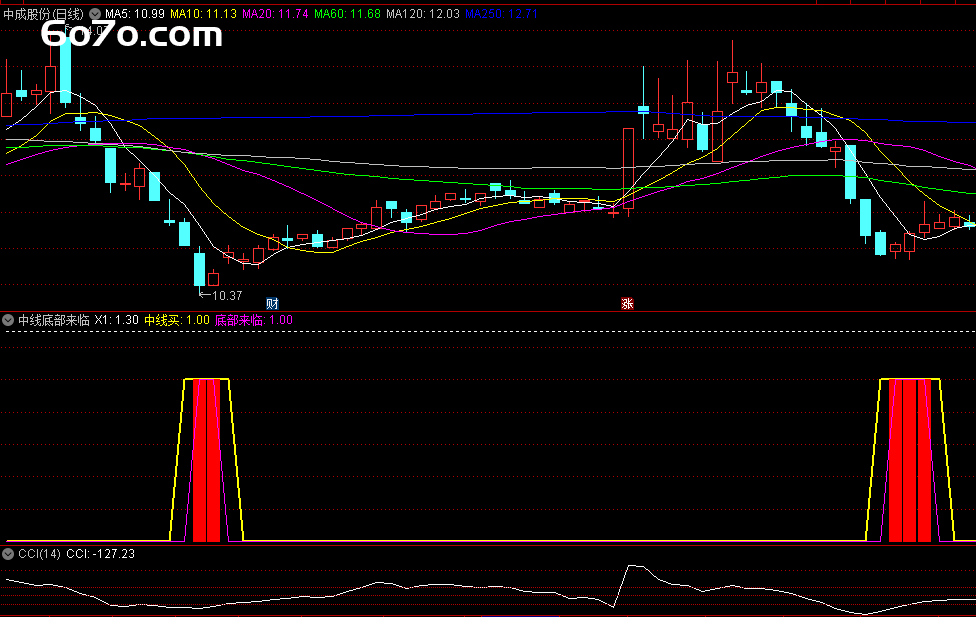Click the CCI: -127.23 reading

tap(100, 553)
